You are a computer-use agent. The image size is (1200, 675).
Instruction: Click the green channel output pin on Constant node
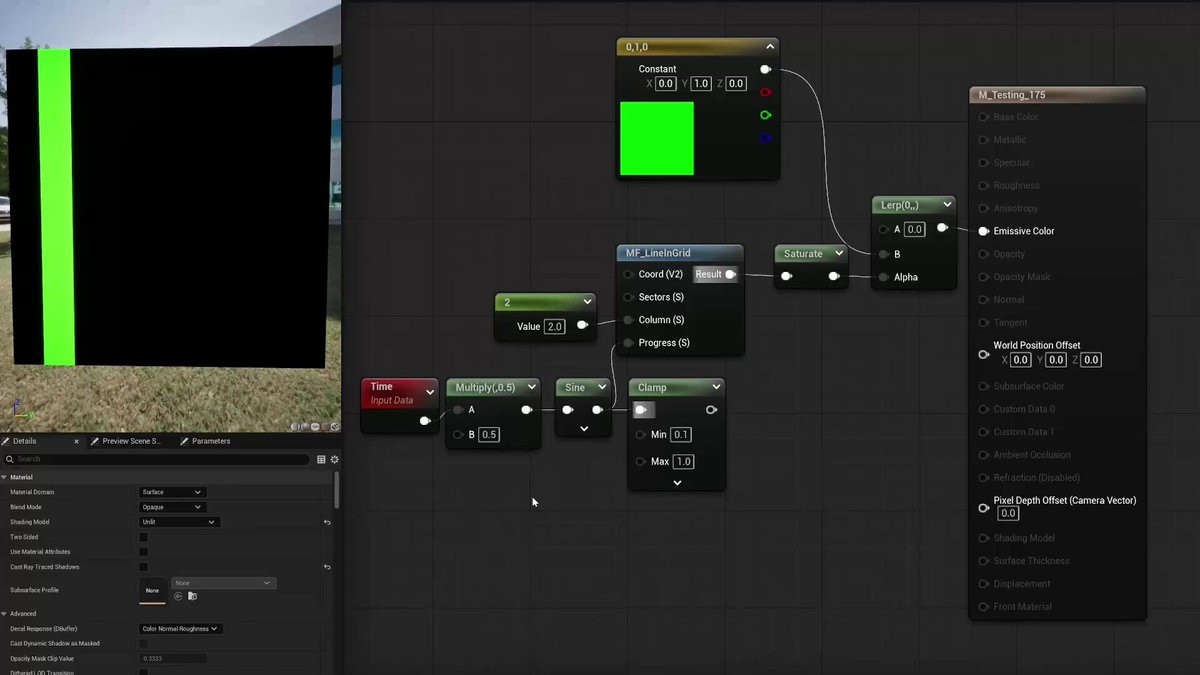coord(765,115)
